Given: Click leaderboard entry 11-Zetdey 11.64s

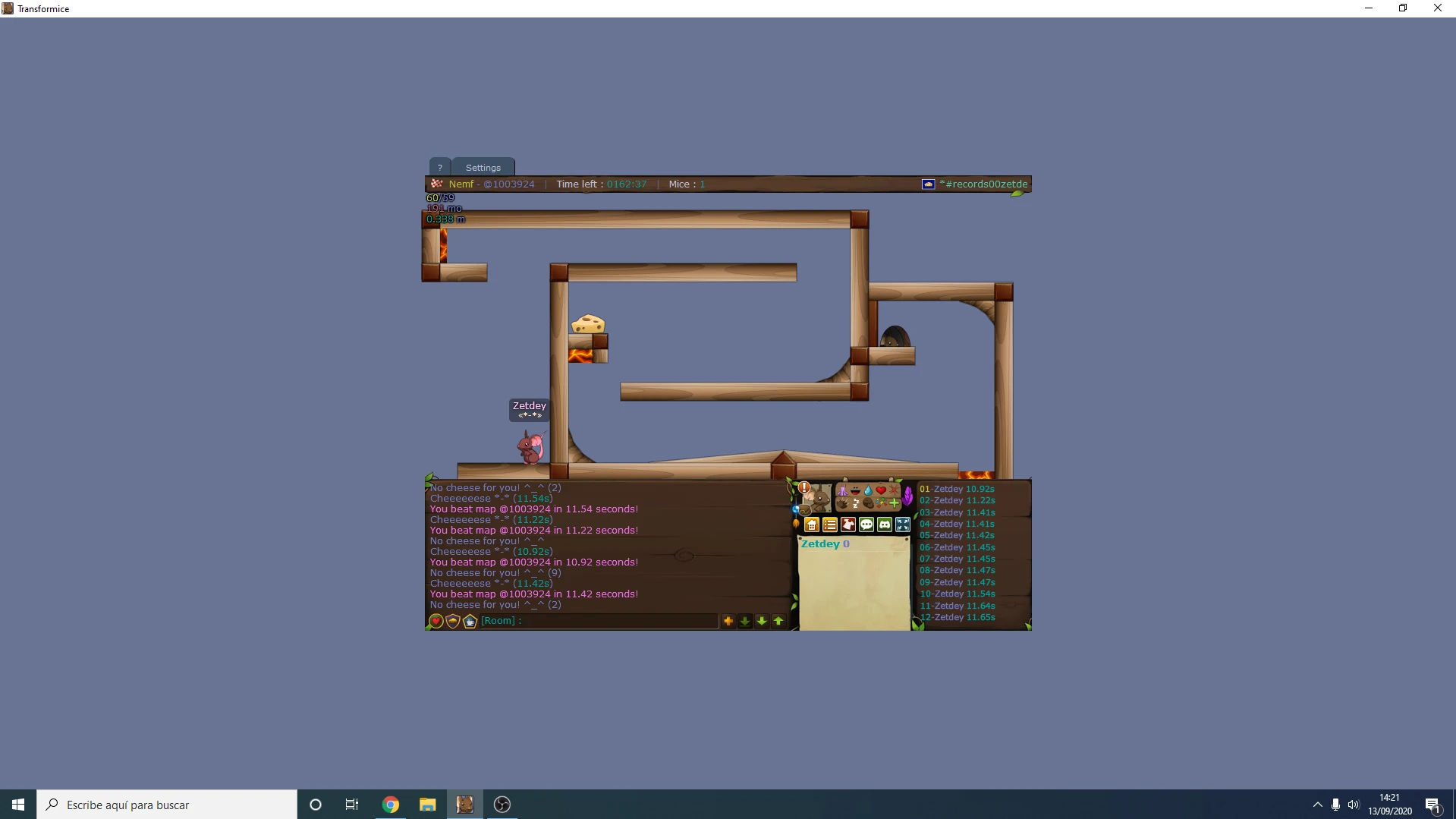Looking at the screenshot, I should [x=958, y=606].
